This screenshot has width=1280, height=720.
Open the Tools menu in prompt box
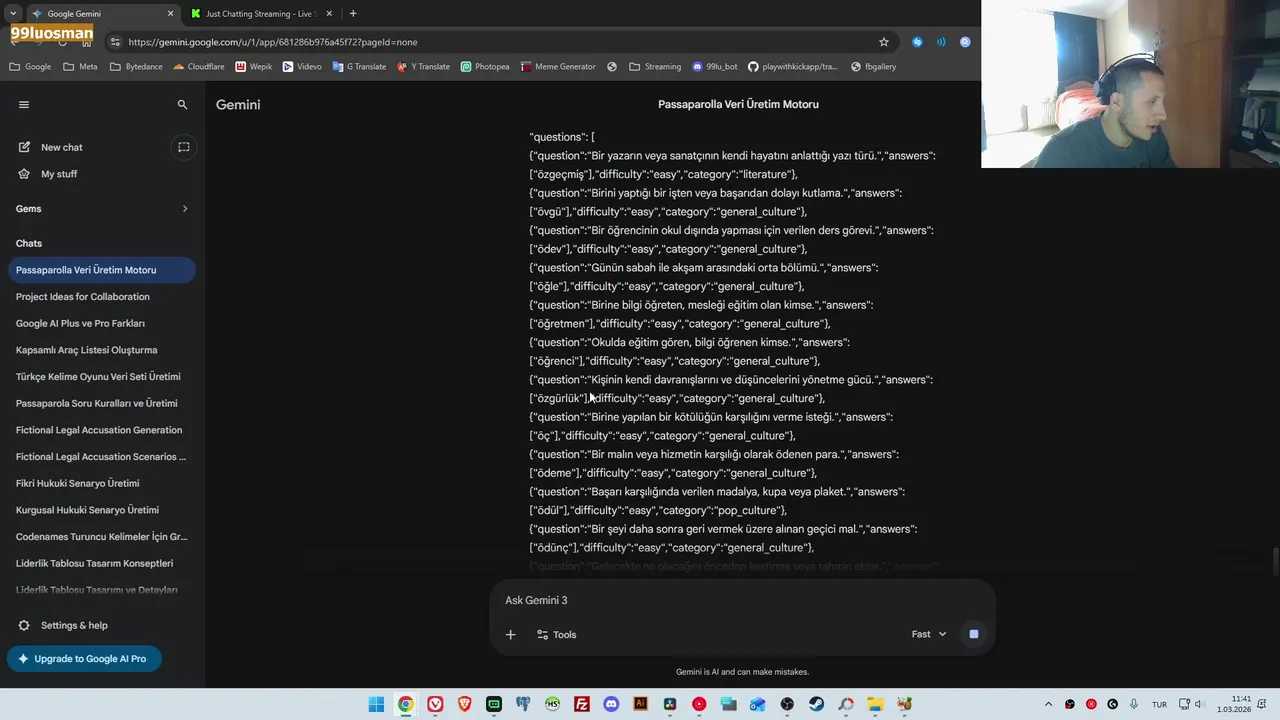tap(557, 634)
